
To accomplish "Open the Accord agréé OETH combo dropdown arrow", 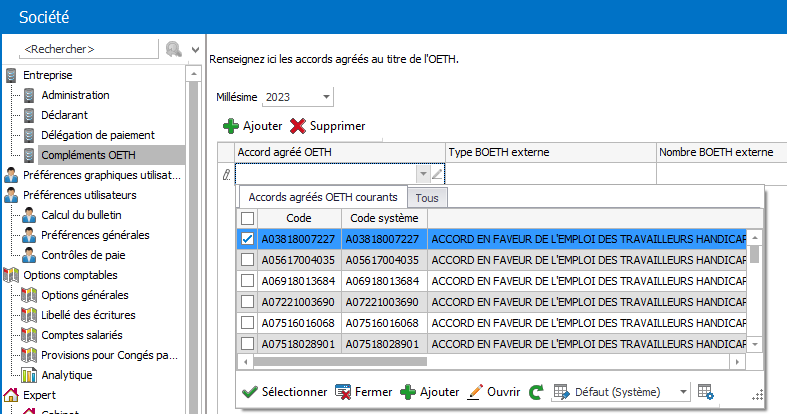I will tap(423, 174).
